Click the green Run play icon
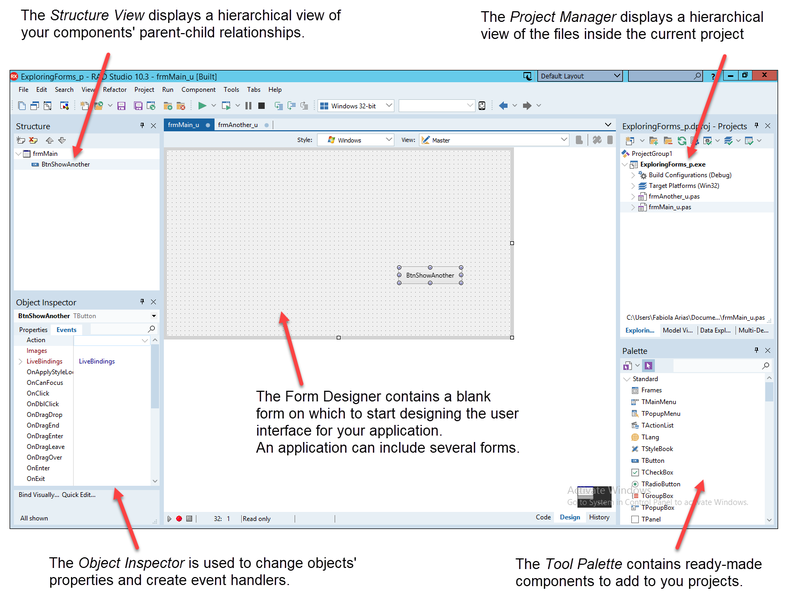This screenshot has height=600, width=792. [202, 106]
